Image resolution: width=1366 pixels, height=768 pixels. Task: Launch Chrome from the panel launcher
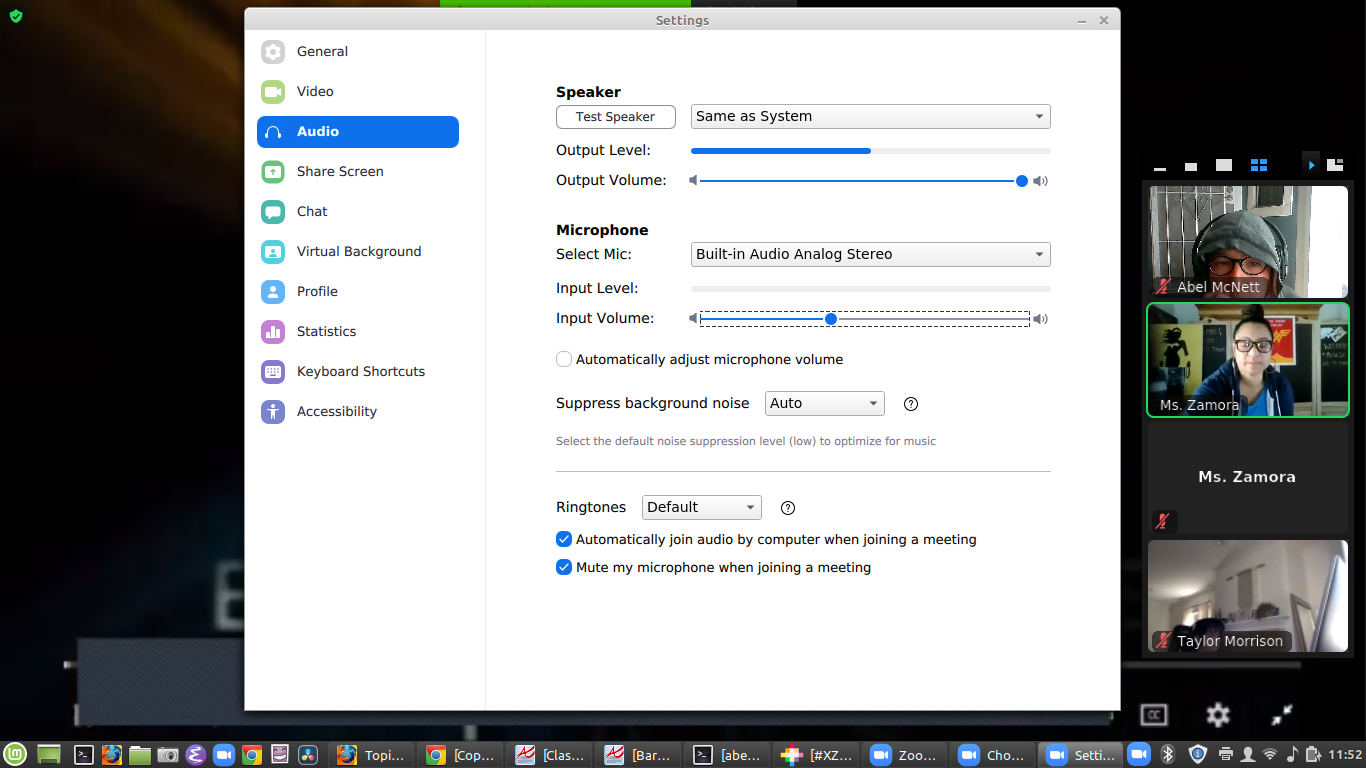[252, 755]
